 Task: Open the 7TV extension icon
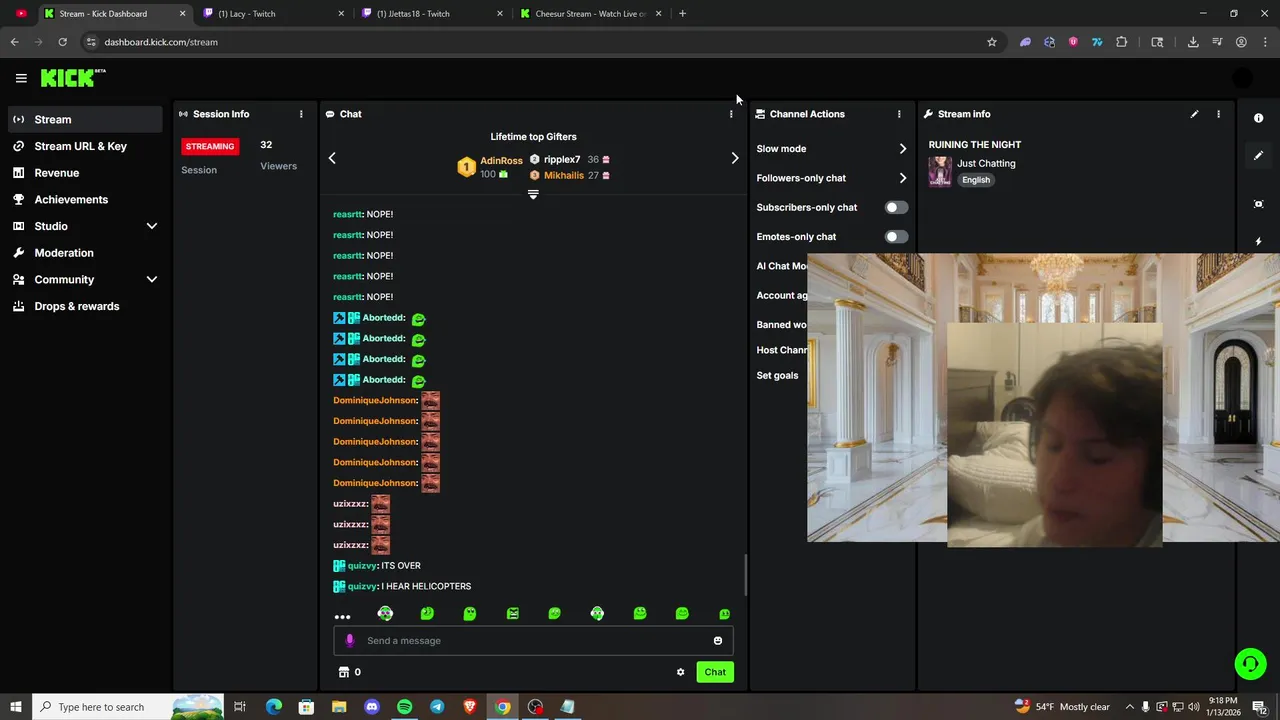point(1097,42)
